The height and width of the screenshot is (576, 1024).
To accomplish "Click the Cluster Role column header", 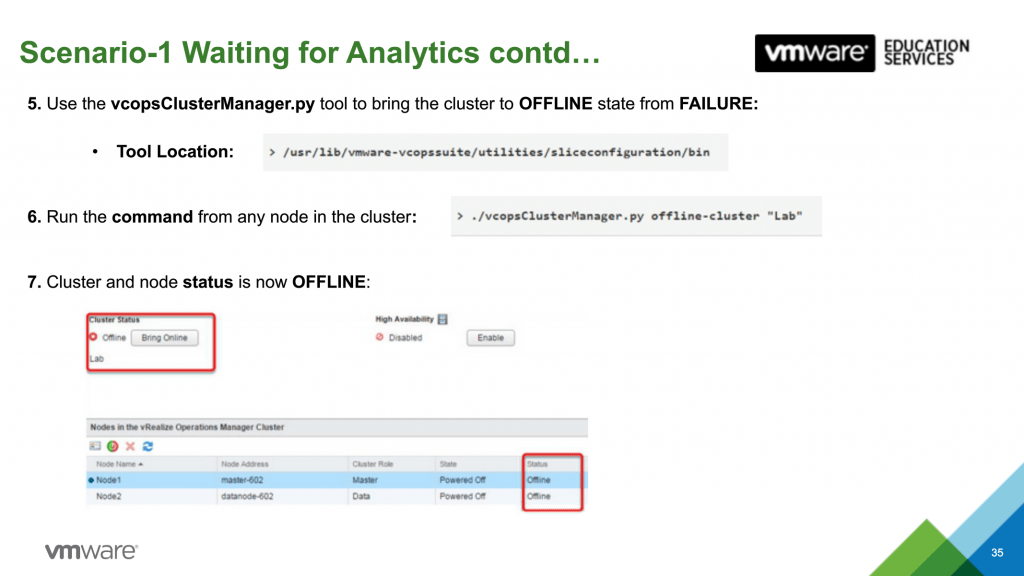I will point(370,464).
